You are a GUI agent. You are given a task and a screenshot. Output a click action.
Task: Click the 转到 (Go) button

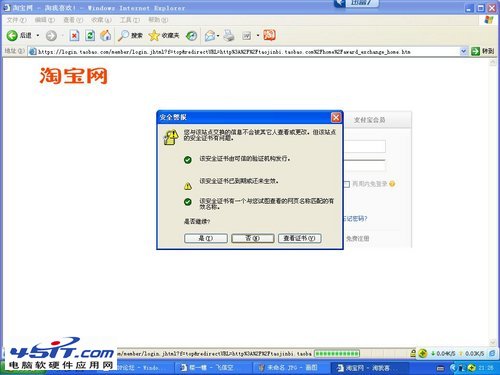(483, 51)
